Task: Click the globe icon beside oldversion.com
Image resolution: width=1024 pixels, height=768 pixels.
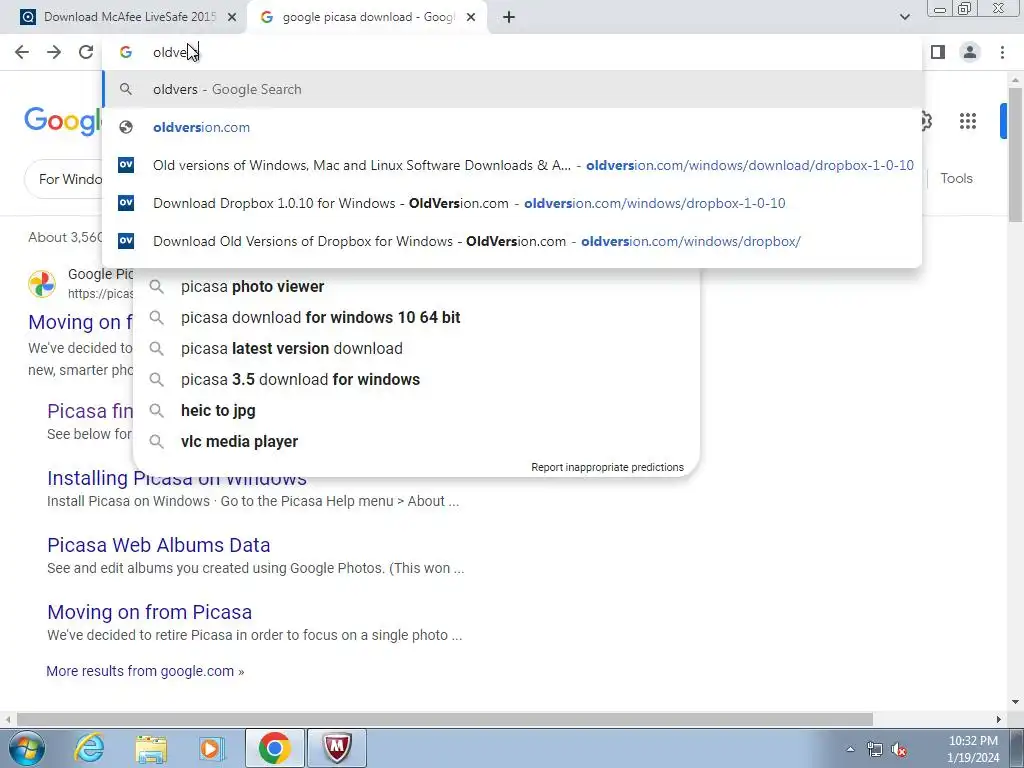Action: tap(126, 127)
